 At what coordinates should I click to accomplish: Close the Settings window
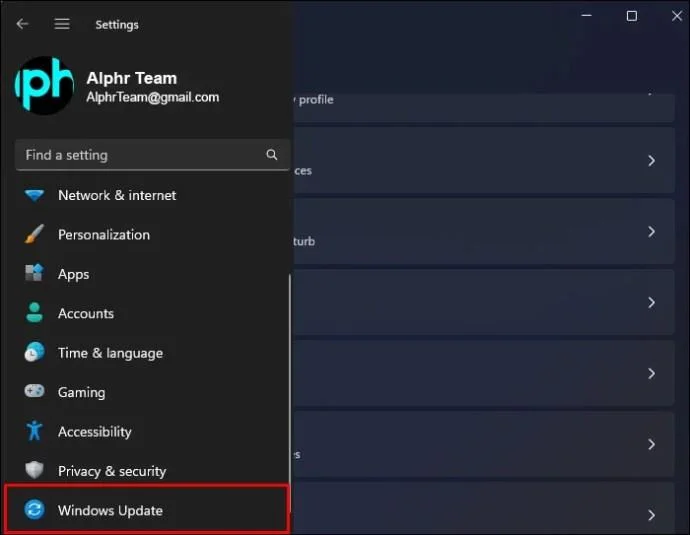(x=677, y=16)
